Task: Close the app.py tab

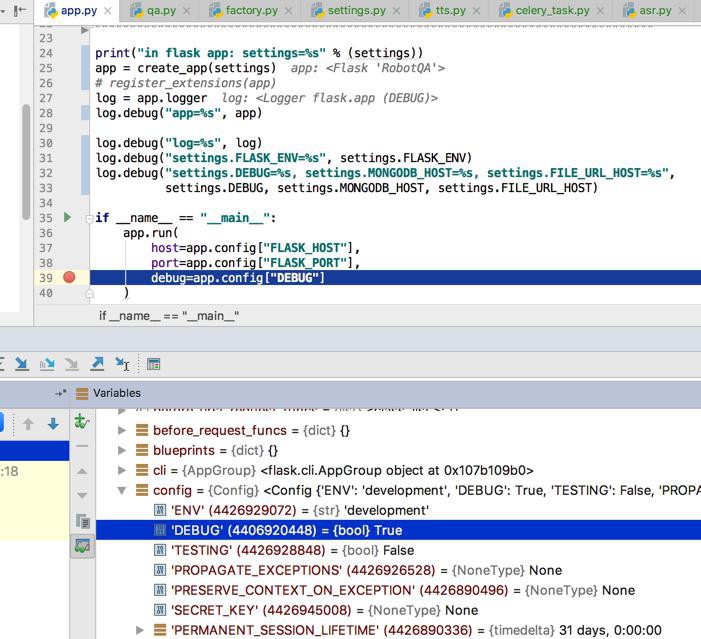Action: (x=108, y=10)
